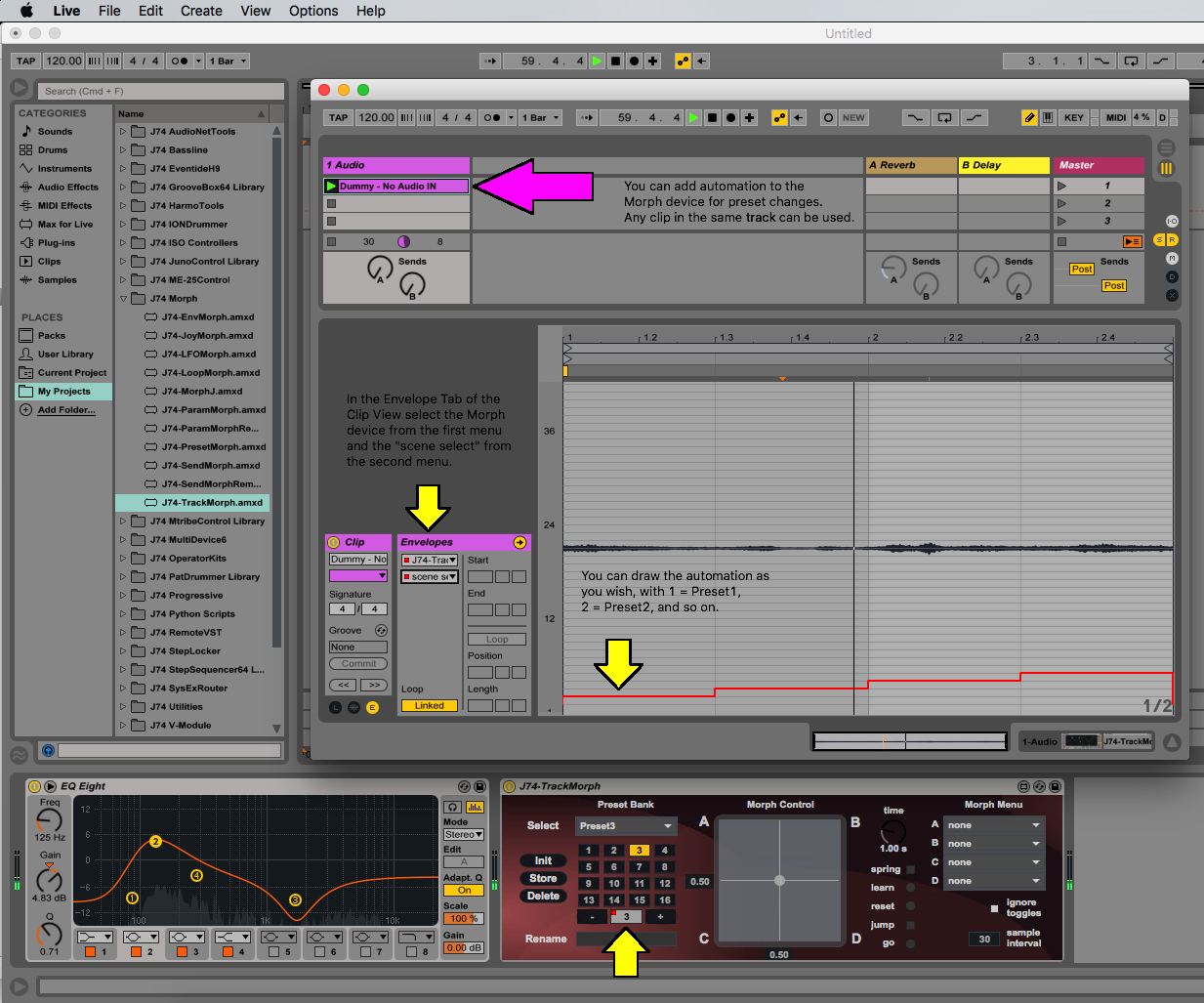Open the J74-Trac envelope device chooser
This screenshot has width=1204, height=1003.
point(430,561)
